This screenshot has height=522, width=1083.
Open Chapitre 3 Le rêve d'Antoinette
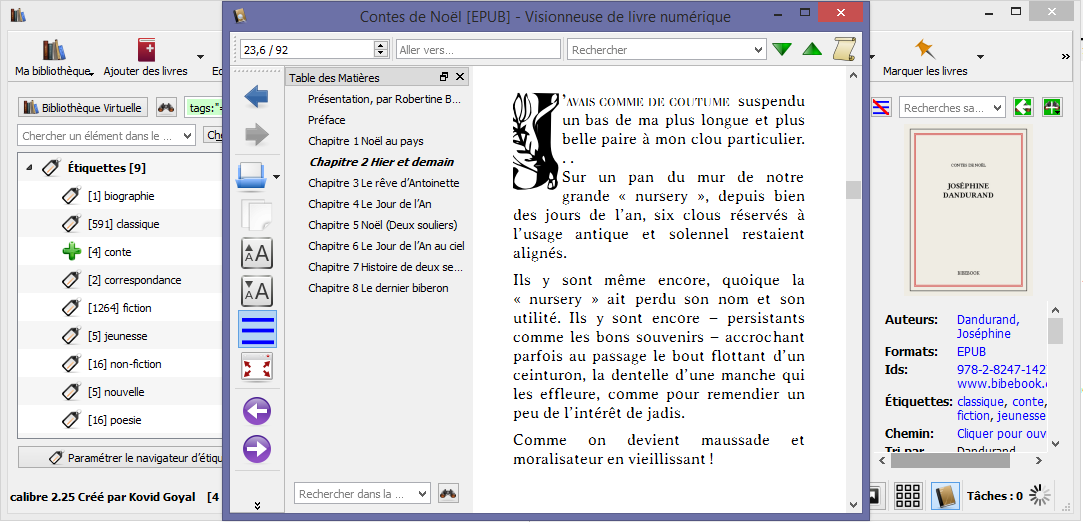383,183
